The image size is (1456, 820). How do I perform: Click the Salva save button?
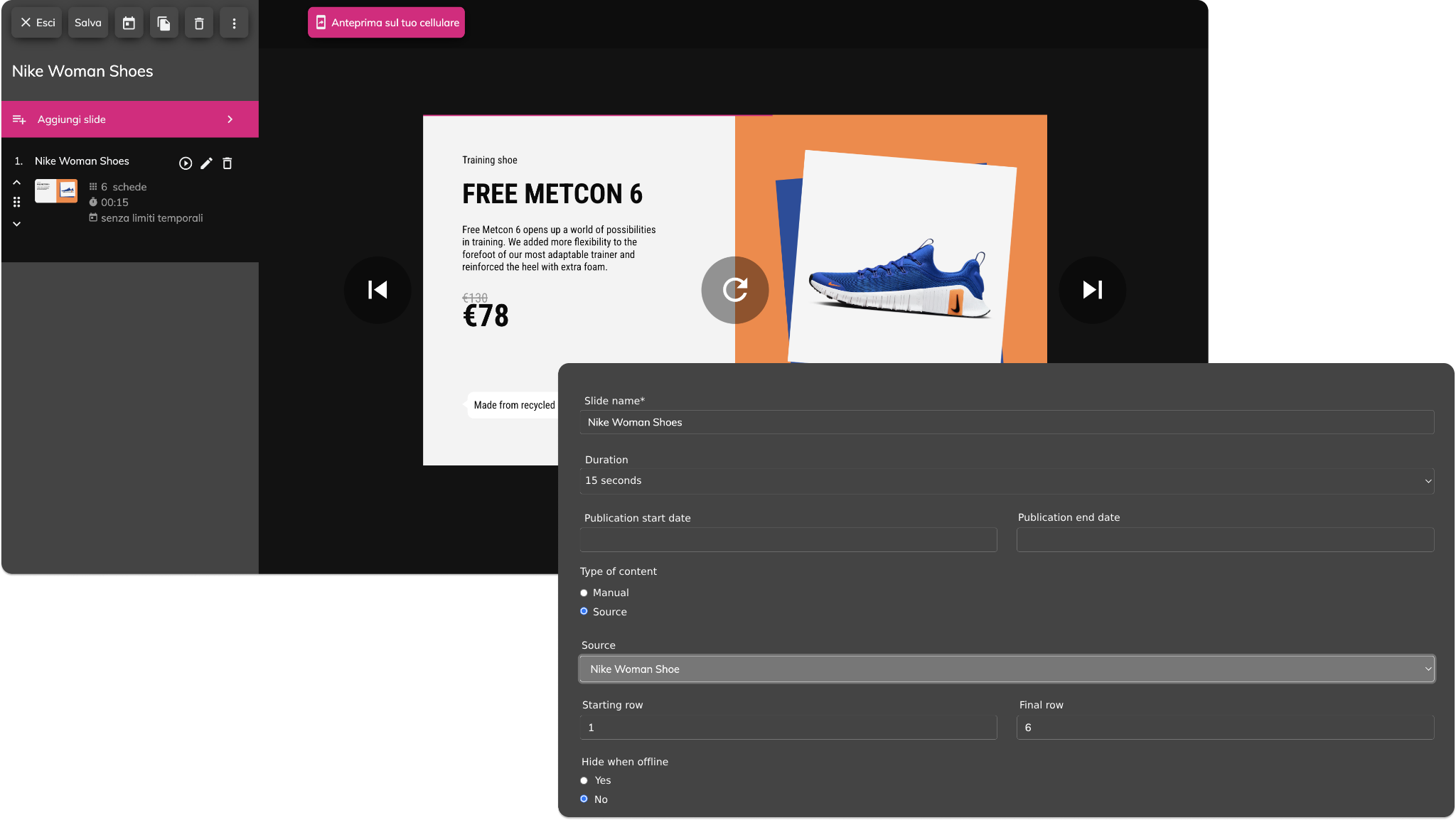(x=88, y=23)
